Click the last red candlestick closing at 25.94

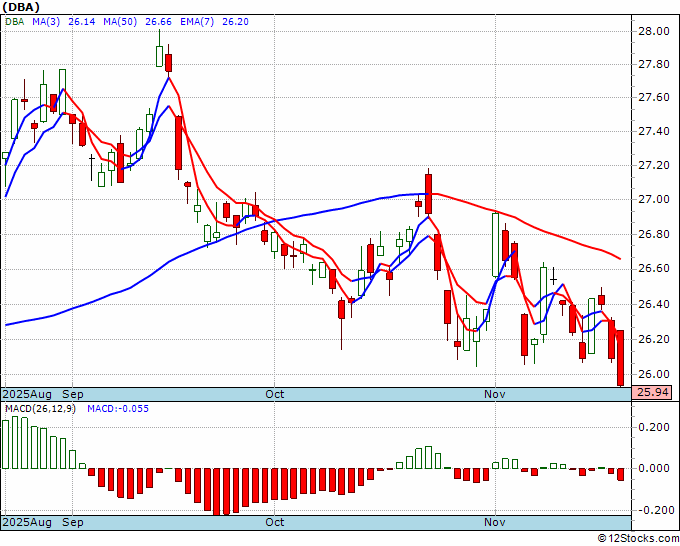click(x=620, y=358)
